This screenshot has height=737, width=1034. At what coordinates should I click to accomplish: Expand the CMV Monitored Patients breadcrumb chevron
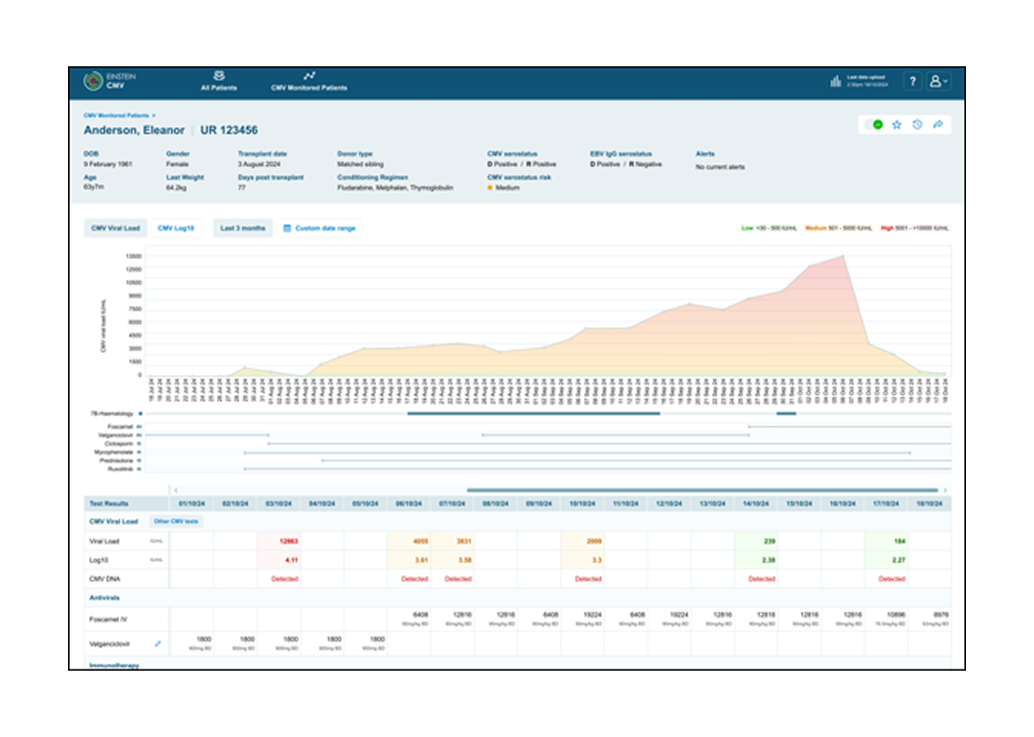click(154, 115)
